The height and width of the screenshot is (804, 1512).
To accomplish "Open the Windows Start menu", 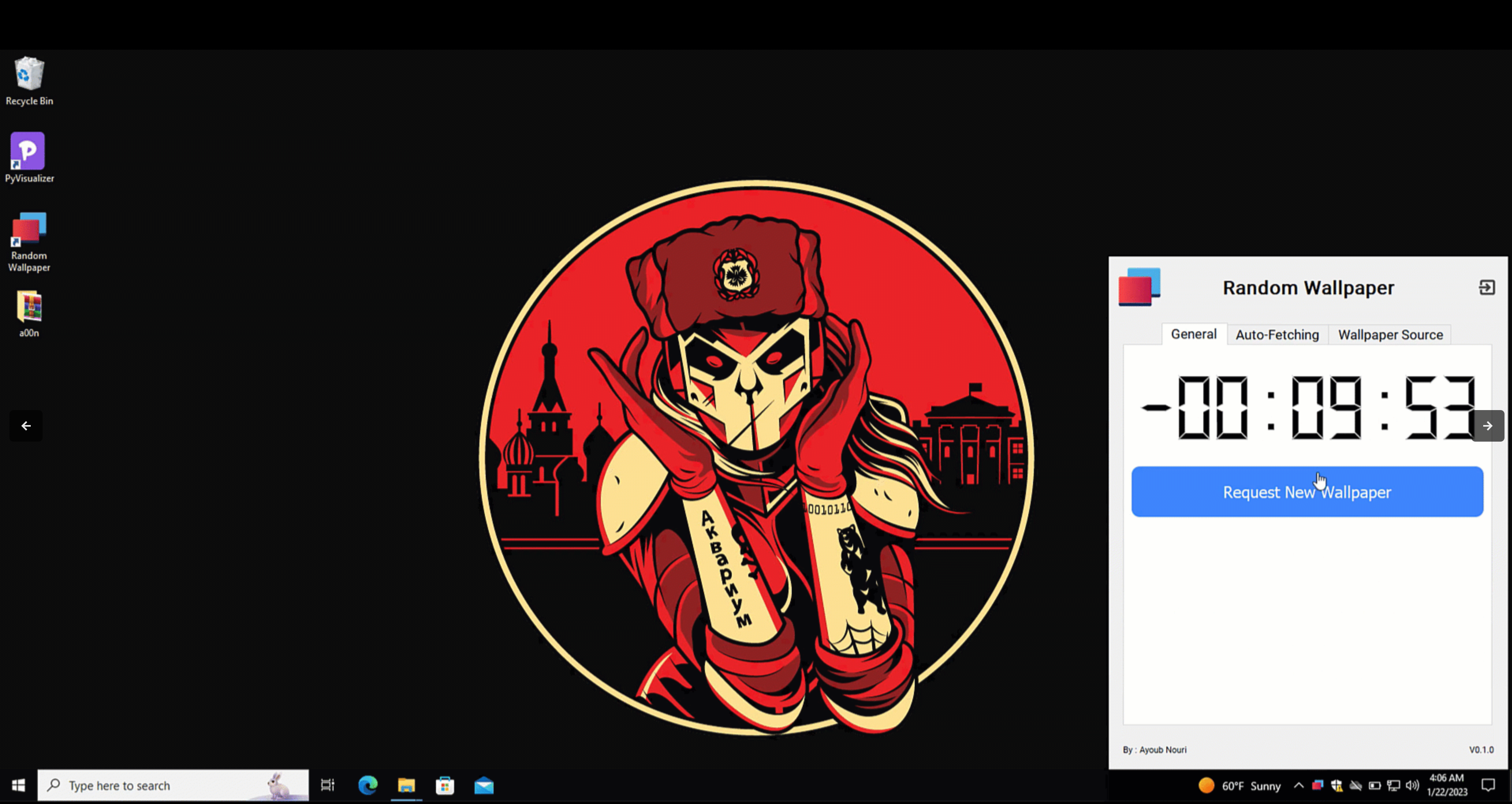I will (18, 785).
